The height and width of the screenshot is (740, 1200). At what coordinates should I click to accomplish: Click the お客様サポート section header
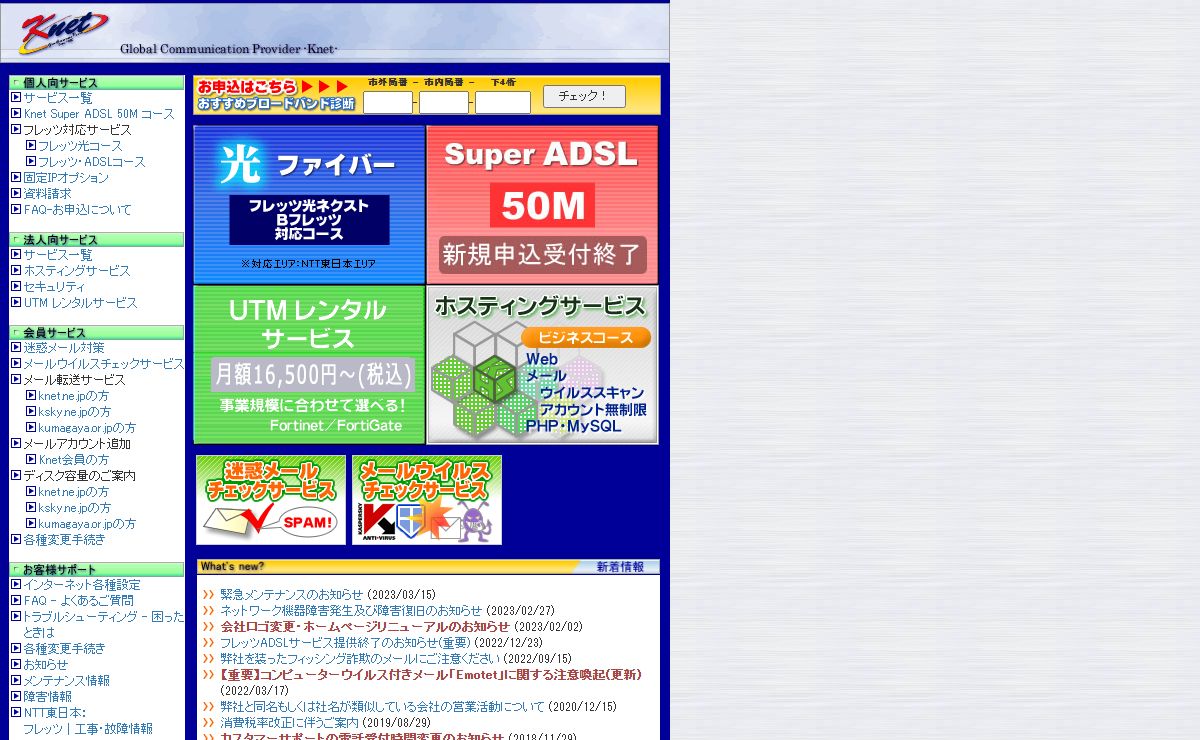[97, 569]
